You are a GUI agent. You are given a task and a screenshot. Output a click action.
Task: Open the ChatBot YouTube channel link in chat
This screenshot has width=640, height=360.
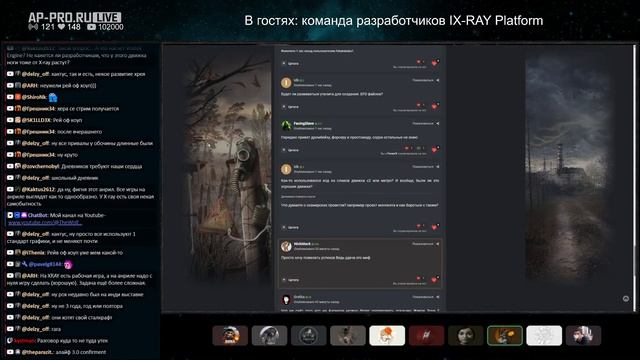click(x=45, y=222)
